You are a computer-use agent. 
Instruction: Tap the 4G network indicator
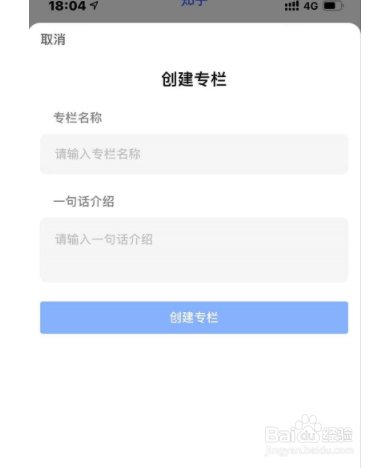point(310,6)
